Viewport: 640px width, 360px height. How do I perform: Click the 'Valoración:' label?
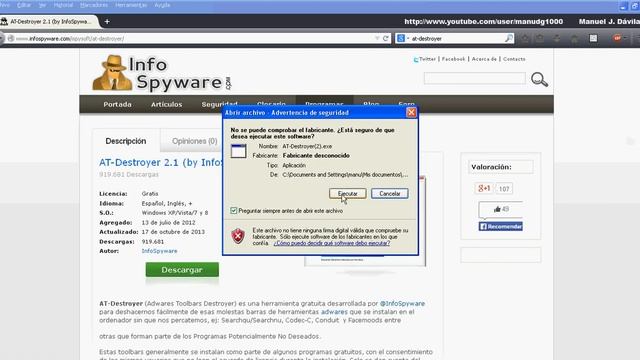pyautogui.click(x=491, y=167)
